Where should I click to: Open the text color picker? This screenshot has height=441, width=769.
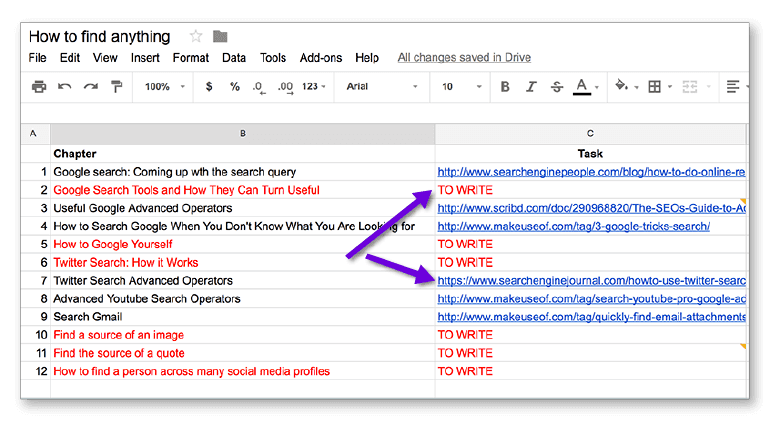(x=584, y=87)
